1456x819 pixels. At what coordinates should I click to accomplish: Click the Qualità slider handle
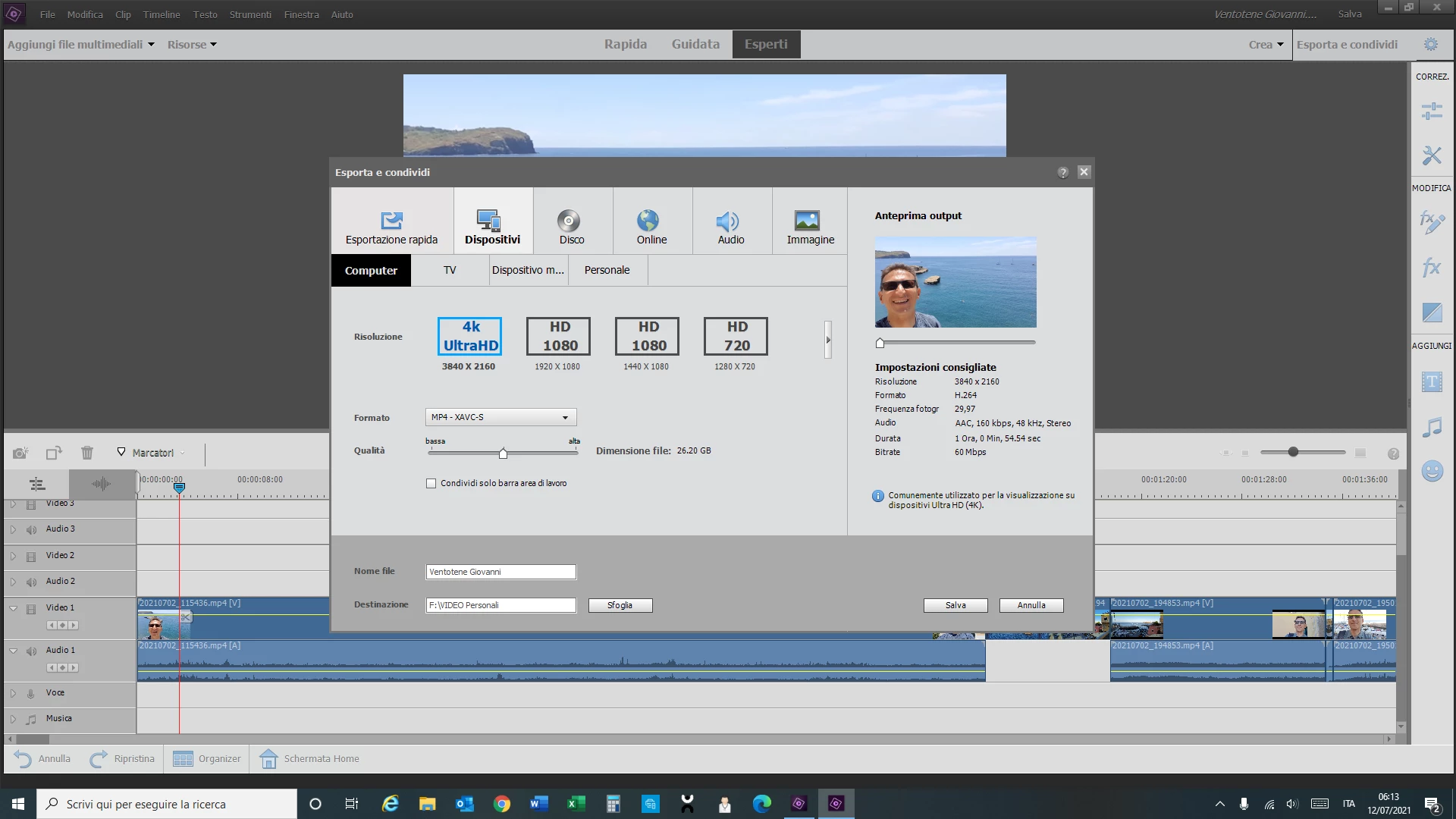click(503, 453)
